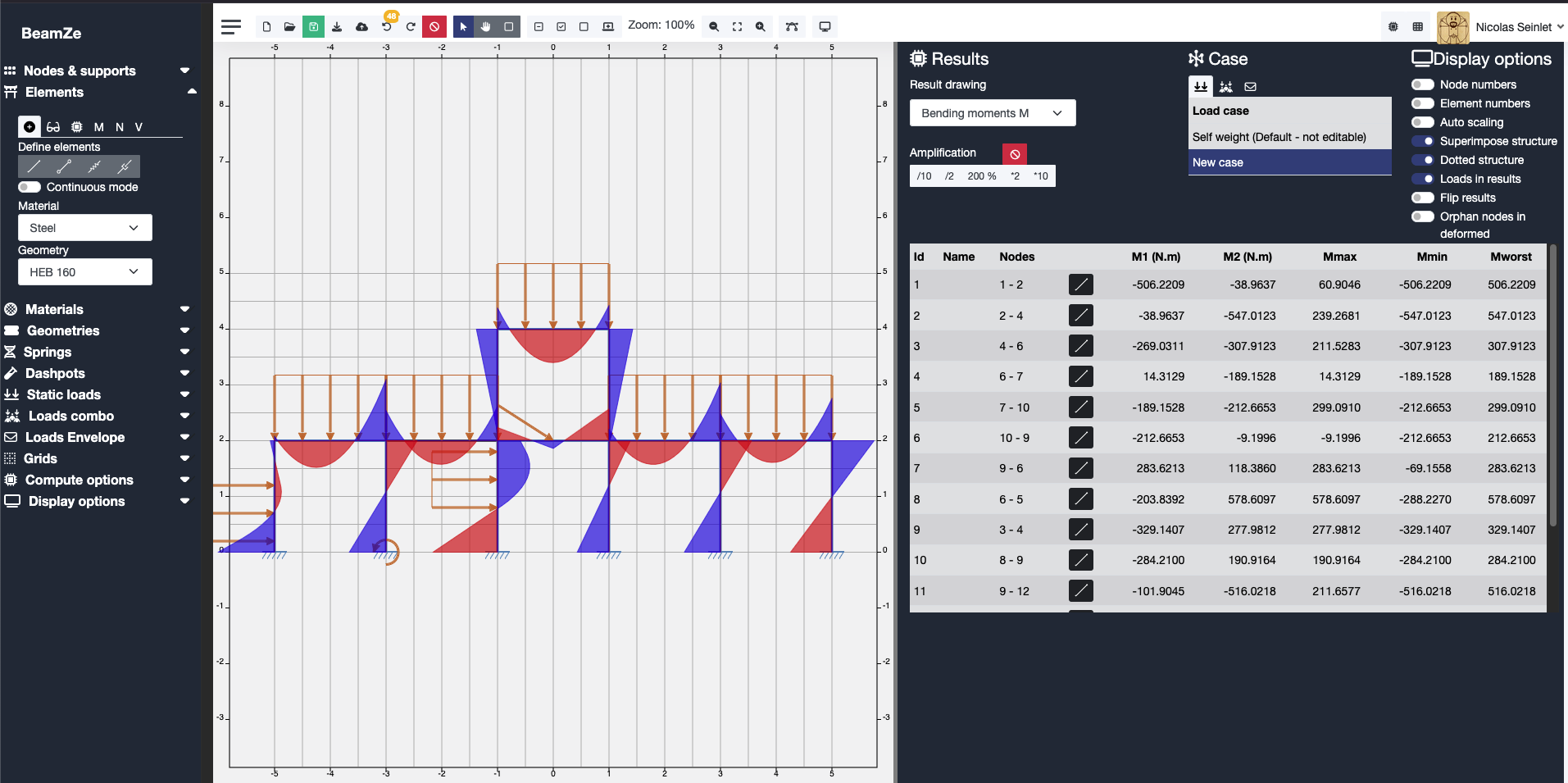Select the simple beam element tool

34,166
